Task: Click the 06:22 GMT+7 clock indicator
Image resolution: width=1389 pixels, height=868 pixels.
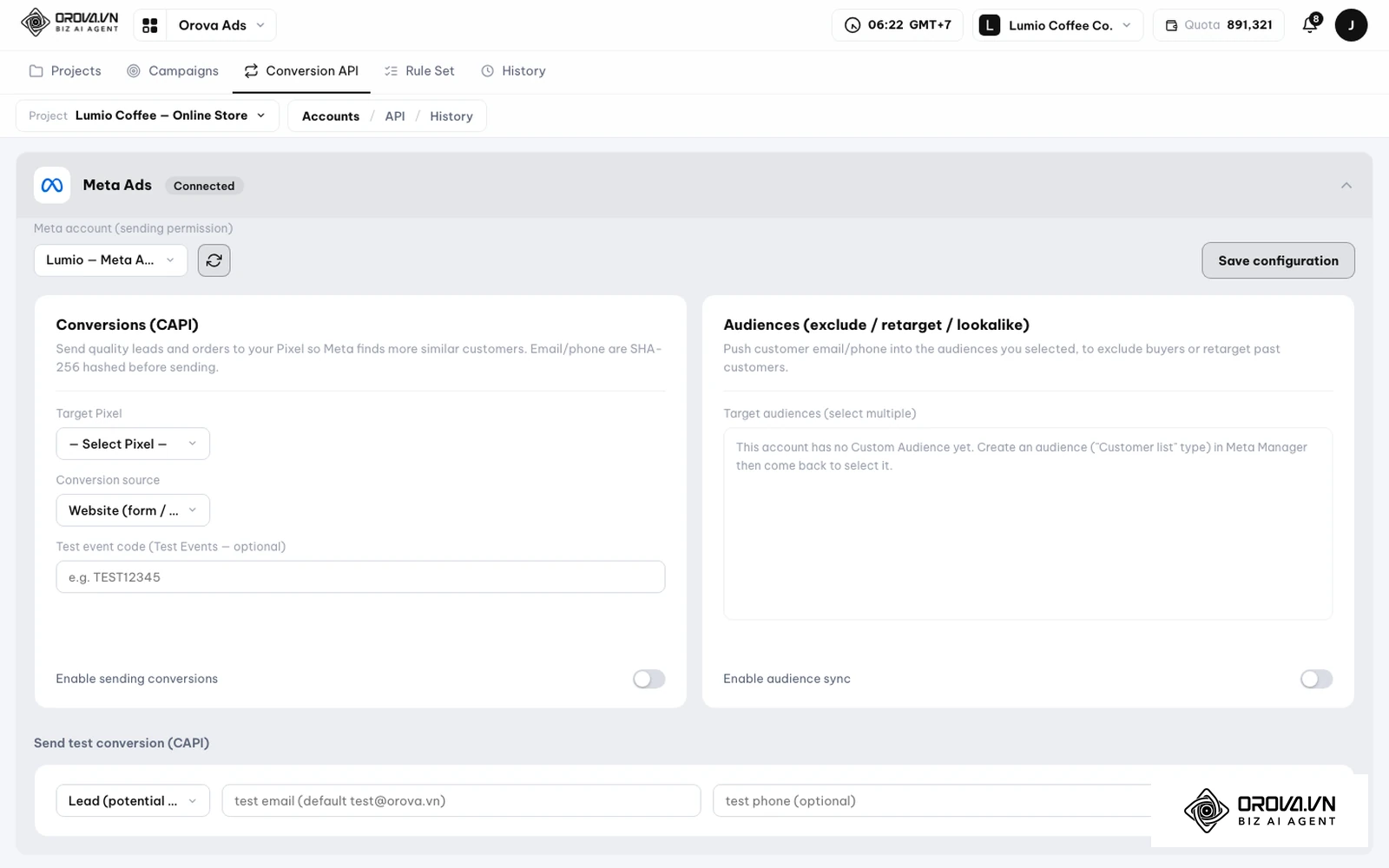Action: click(898, 25)
